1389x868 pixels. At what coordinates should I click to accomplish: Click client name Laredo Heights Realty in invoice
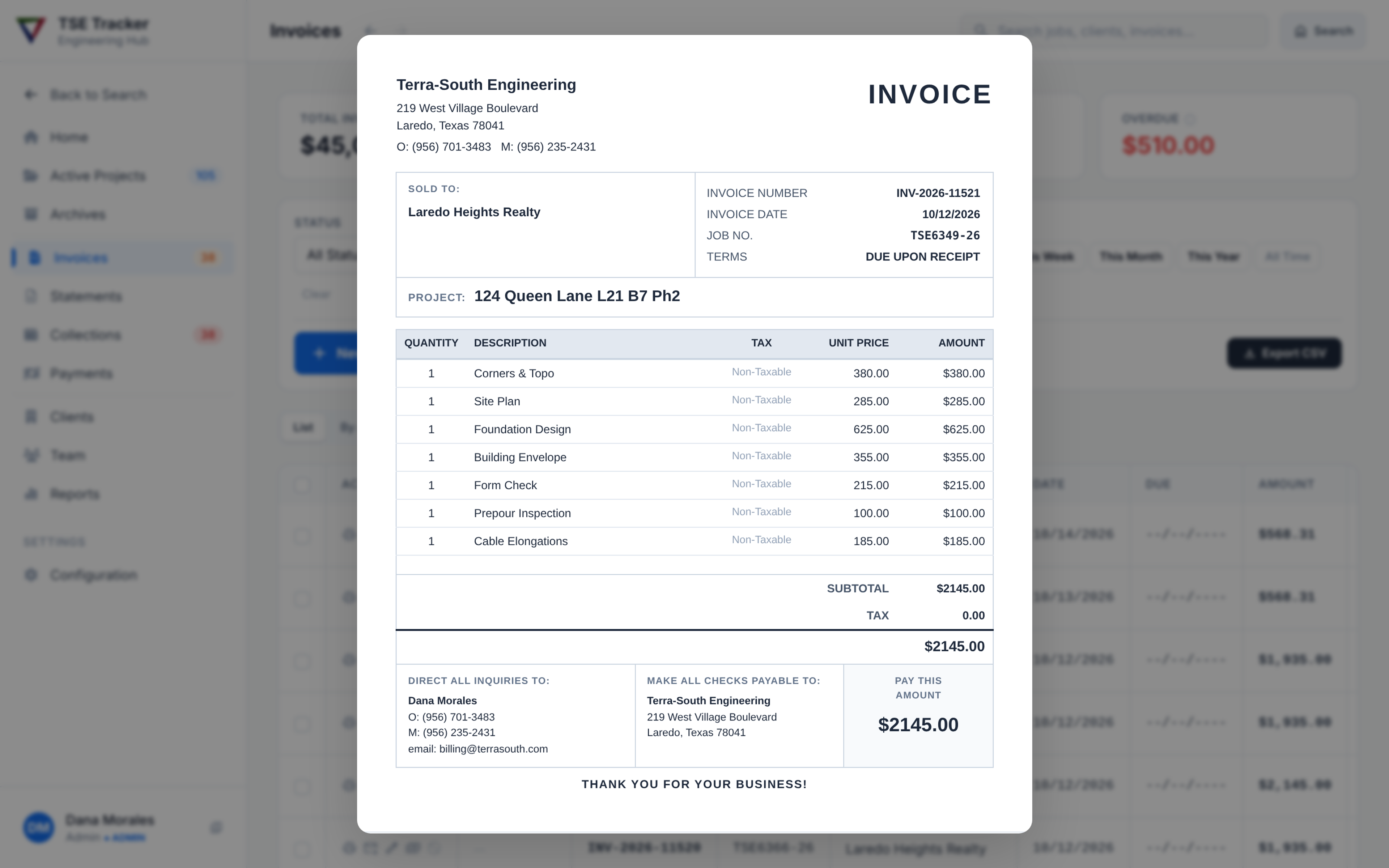pos(474,212)
